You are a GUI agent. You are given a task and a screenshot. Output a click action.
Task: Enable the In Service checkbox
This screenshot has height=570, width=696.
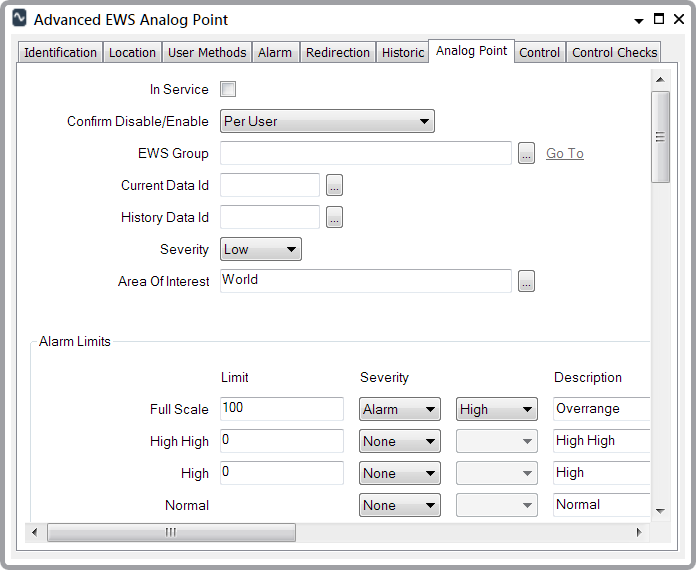[228, 89]
